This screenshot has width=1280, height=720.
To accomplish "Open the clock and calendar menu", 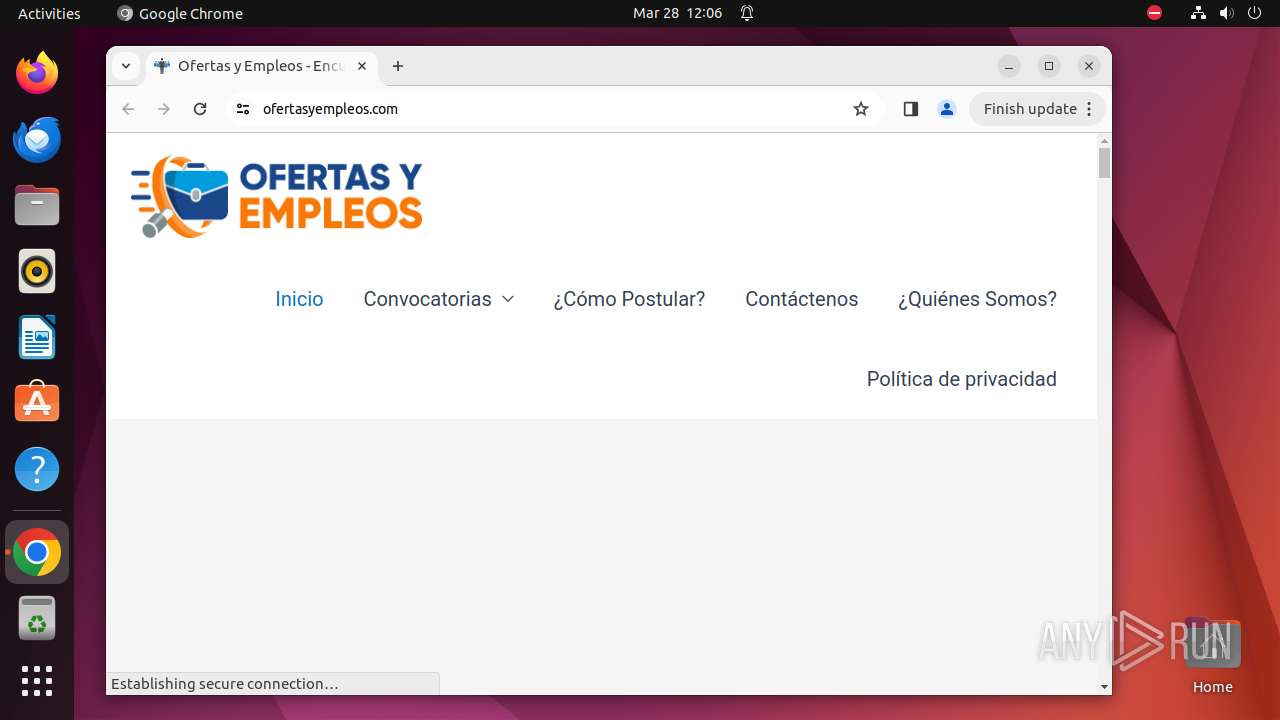I will (677, 13).
